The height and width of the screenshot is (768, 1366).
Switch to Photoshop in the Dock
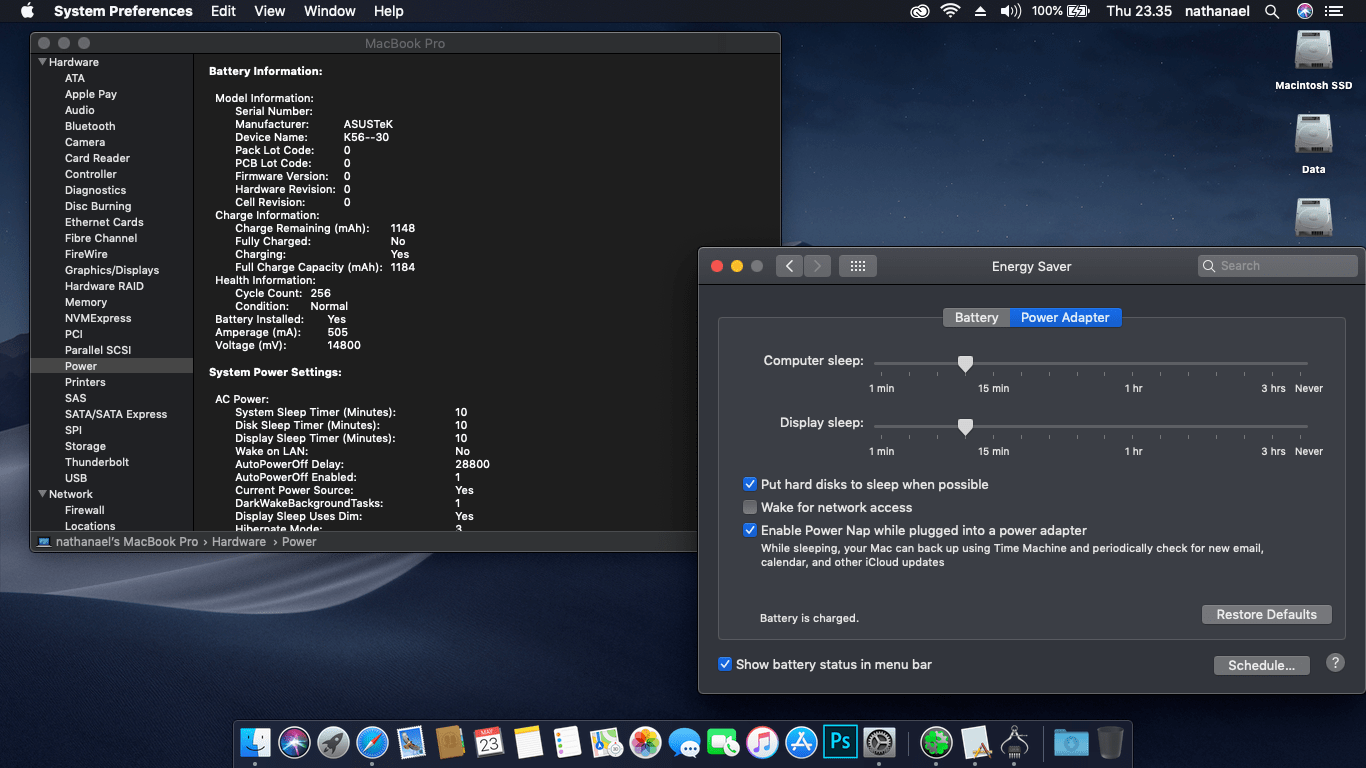click(x=840, y=742)
